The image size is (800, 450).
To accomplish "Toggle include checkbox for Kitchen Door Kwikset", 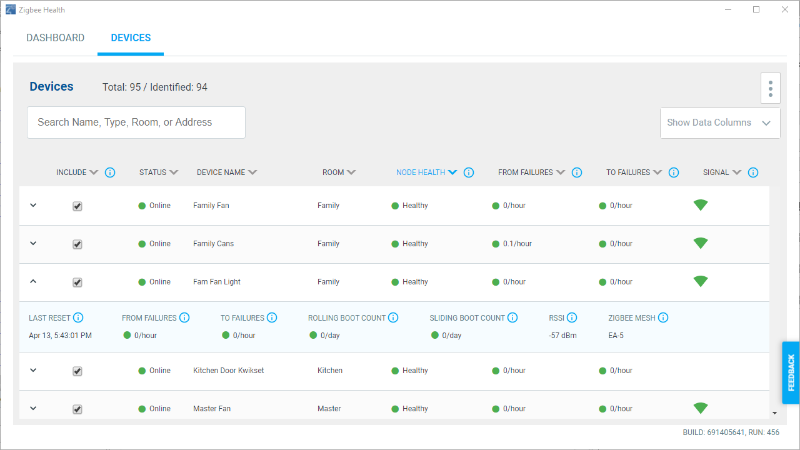I will pyautogui.click(x=77, y=371).
